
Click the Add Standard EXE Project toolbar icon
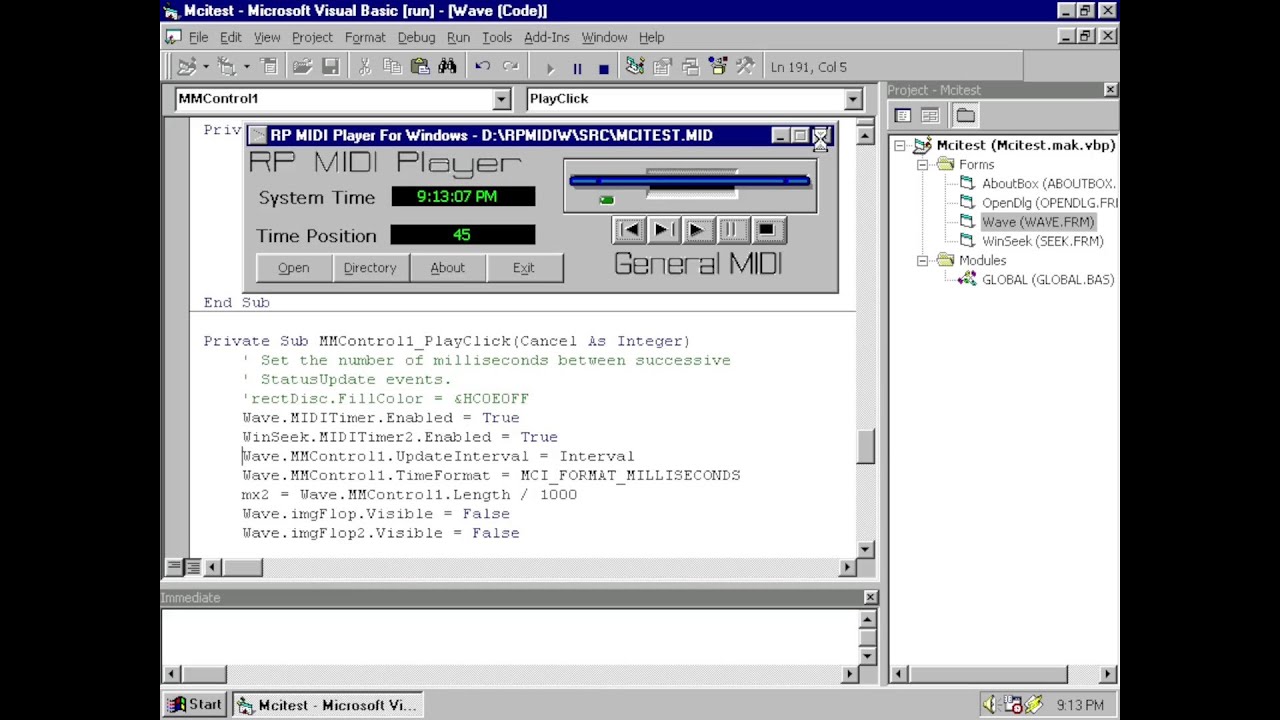pos(187,67)
